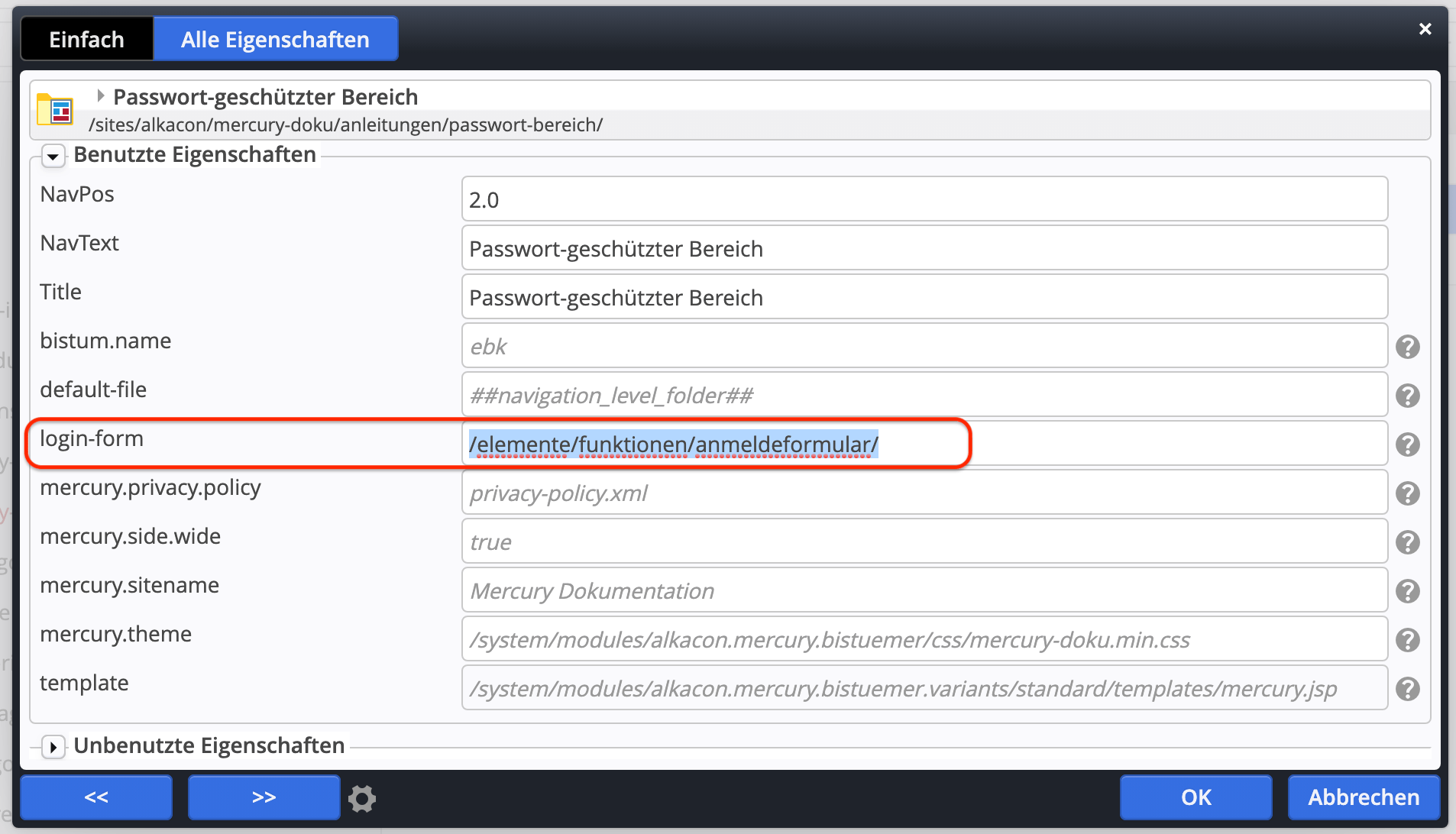Select the Alle Eigenschaften tab

tap(275, 40)
